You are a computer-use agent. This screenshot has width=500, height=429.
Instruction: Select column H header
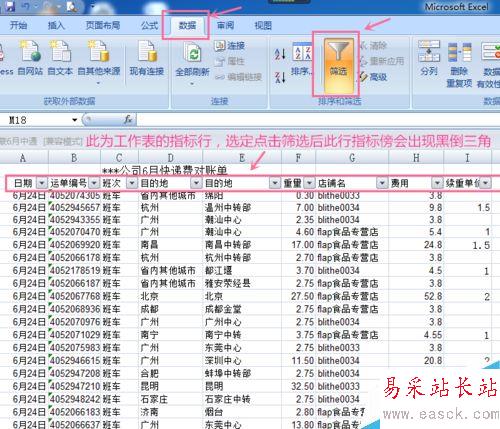(x=416, y=158)
